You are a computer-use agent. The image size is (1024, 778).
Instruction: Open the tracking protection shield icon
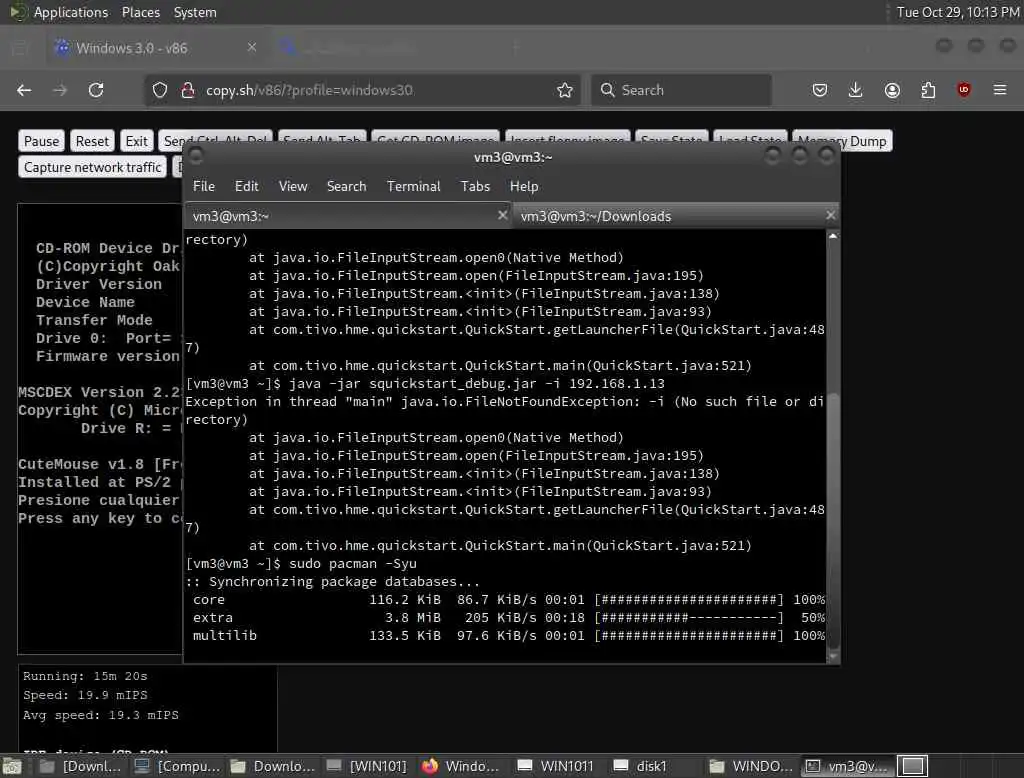pos(160,90)
